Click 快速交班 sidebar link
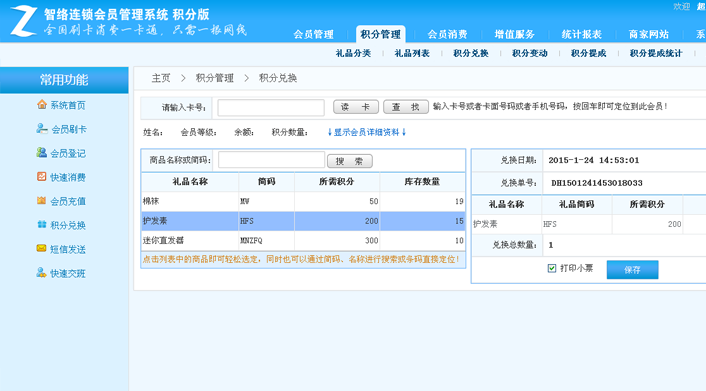Image resolution: width=706 pixels, height=391 pixels. pos(68,273)
